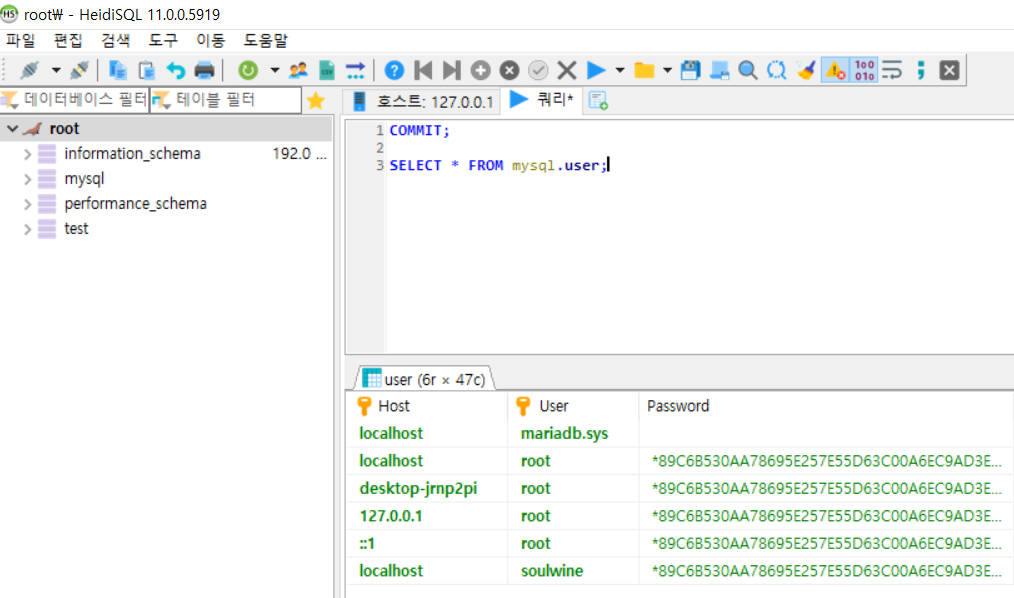Open the refresh dropdown arrow
The image size is (1014, 598).
click(x=275, y=70)
